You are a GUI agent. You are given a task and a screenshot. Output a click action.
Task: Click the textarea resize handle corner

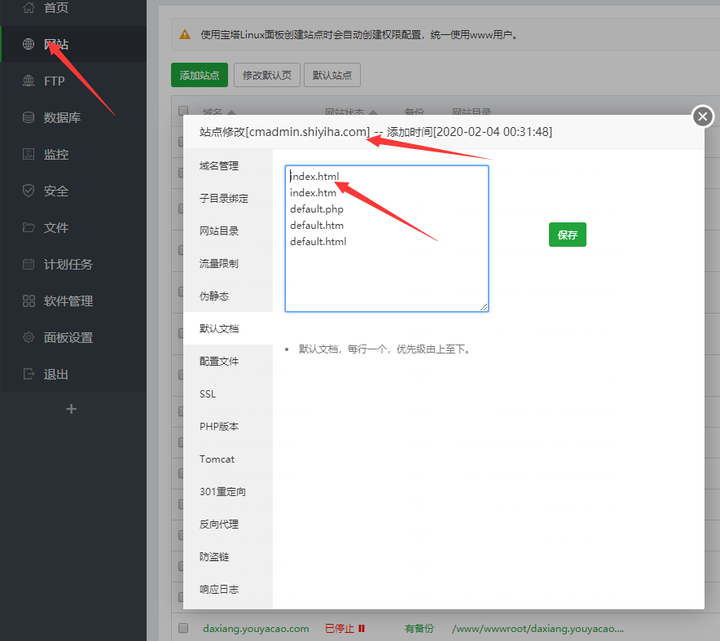pyautogui.click(x=484, y=307)
